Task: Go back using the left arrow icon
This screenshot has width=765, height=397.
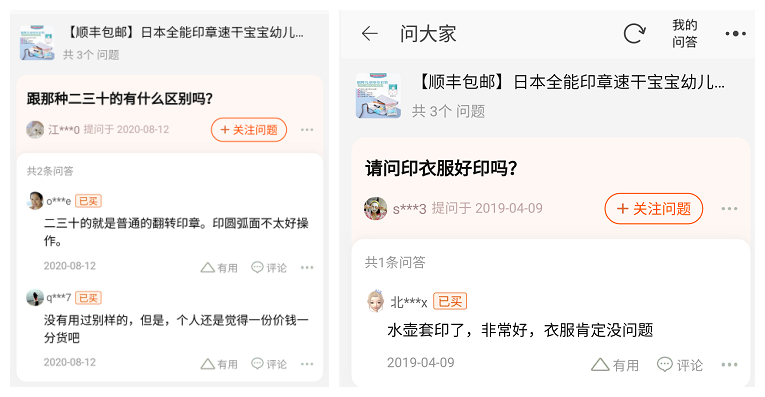Action: [x=369, y=34]
